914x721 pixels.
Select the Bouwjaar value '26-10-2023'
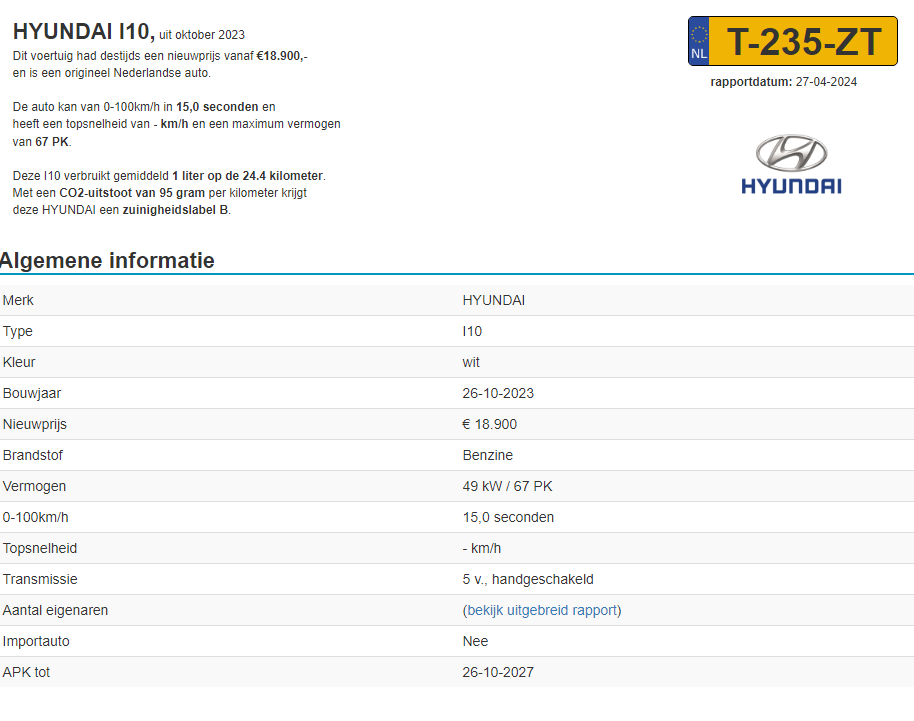coord(498,393)
